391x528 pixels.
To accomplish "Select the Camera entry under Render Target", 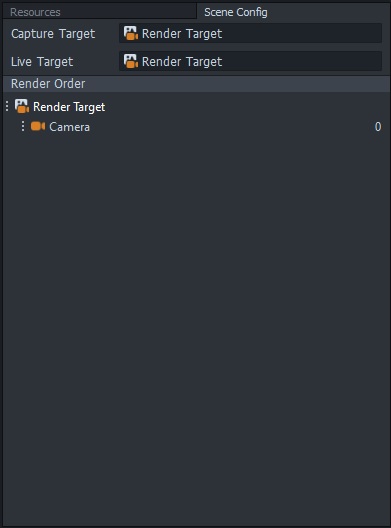I will coord(69,127).
